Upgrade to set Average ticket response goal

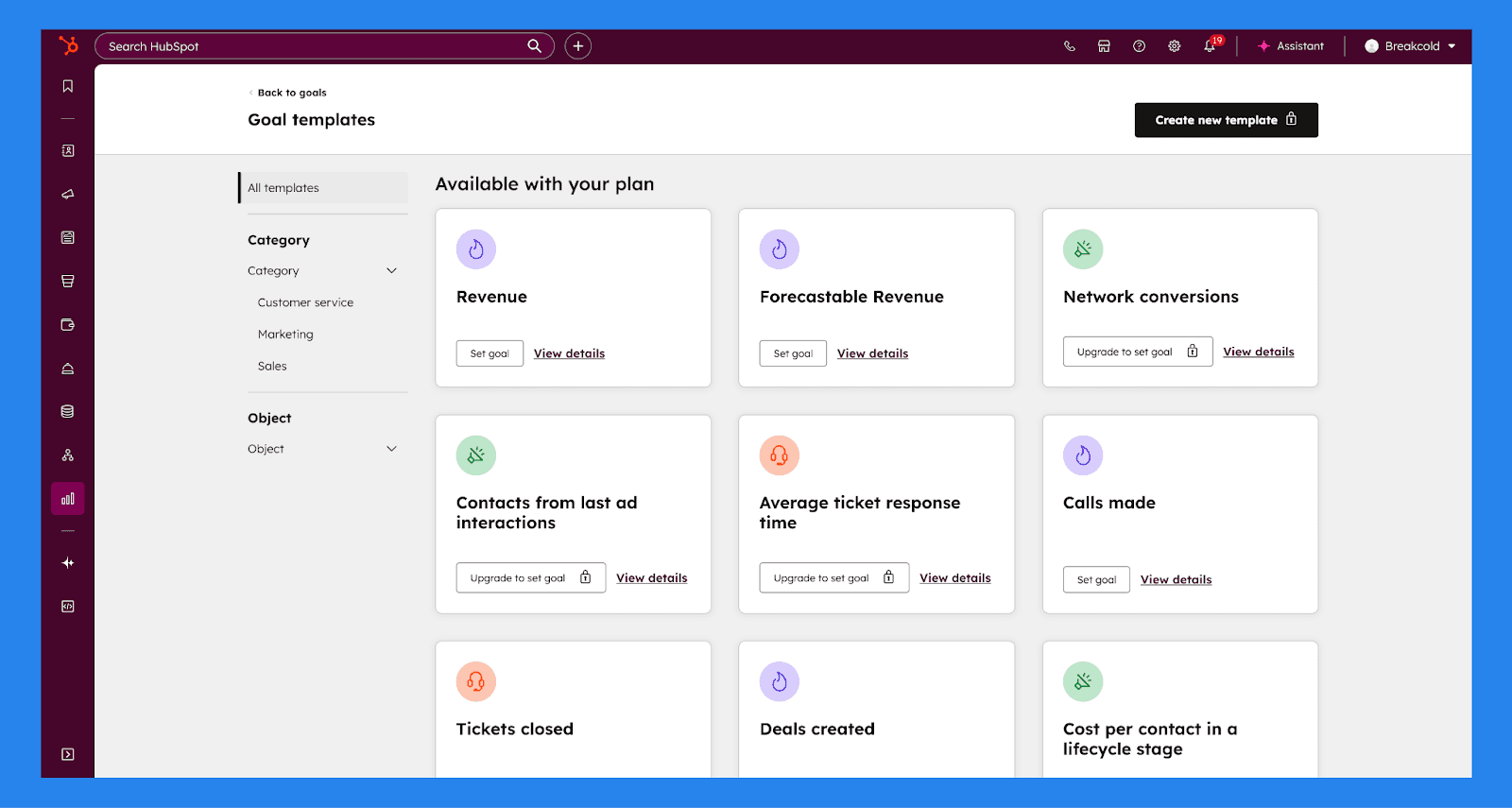pyautogui.click(x=834, y=577)
